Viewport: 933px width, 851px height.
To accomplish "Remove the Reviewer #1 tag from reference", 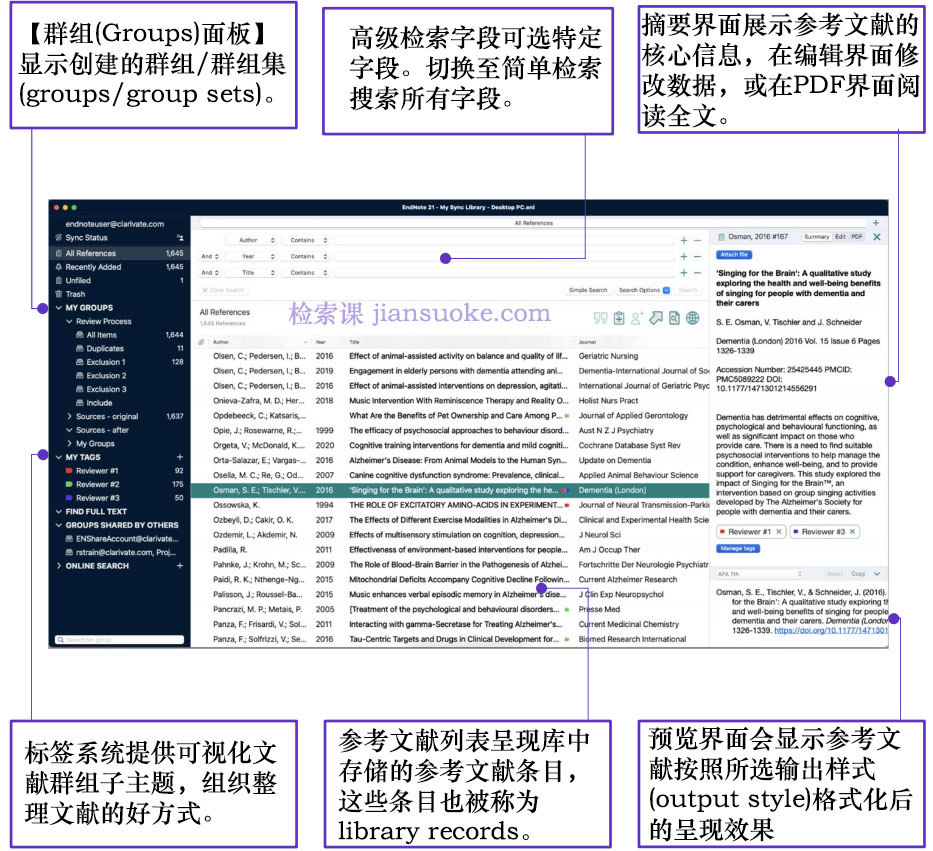I will (x=779, y=531).
